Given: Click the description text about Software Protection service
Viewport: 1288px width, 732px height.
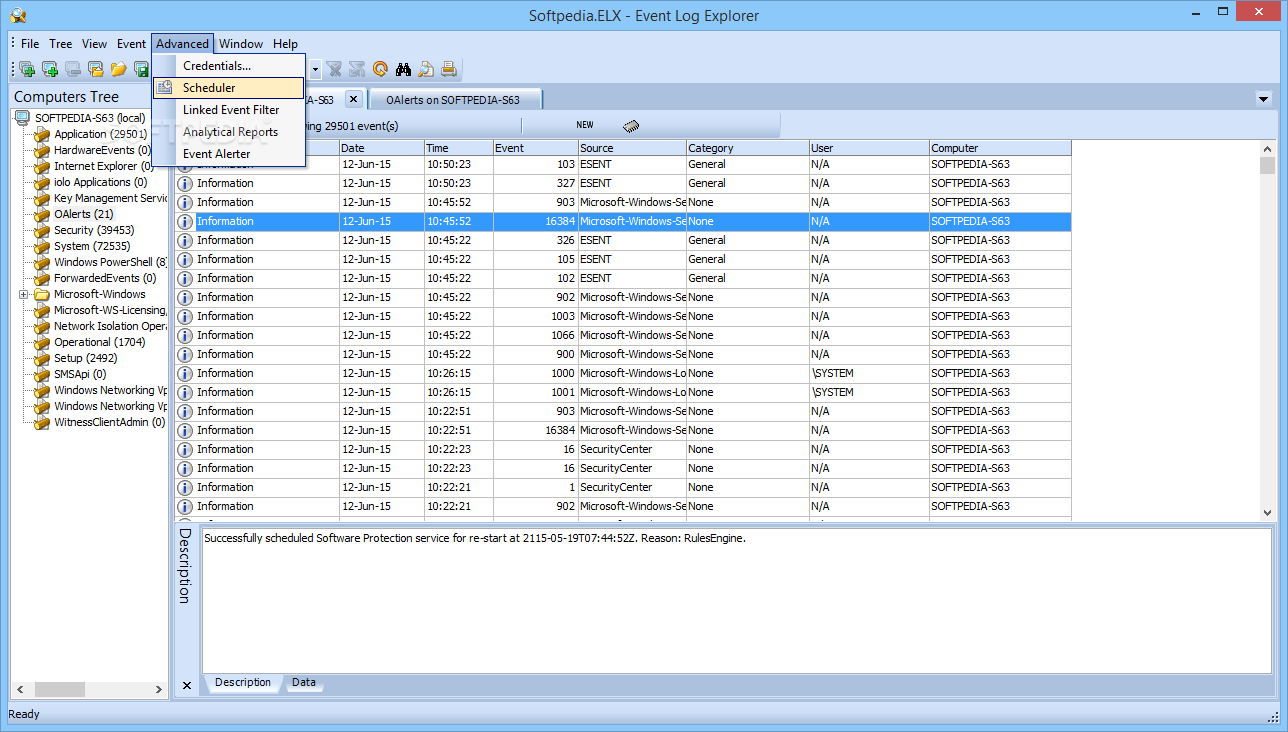Looking at the screenshot, I should click(x=475, y=538).
